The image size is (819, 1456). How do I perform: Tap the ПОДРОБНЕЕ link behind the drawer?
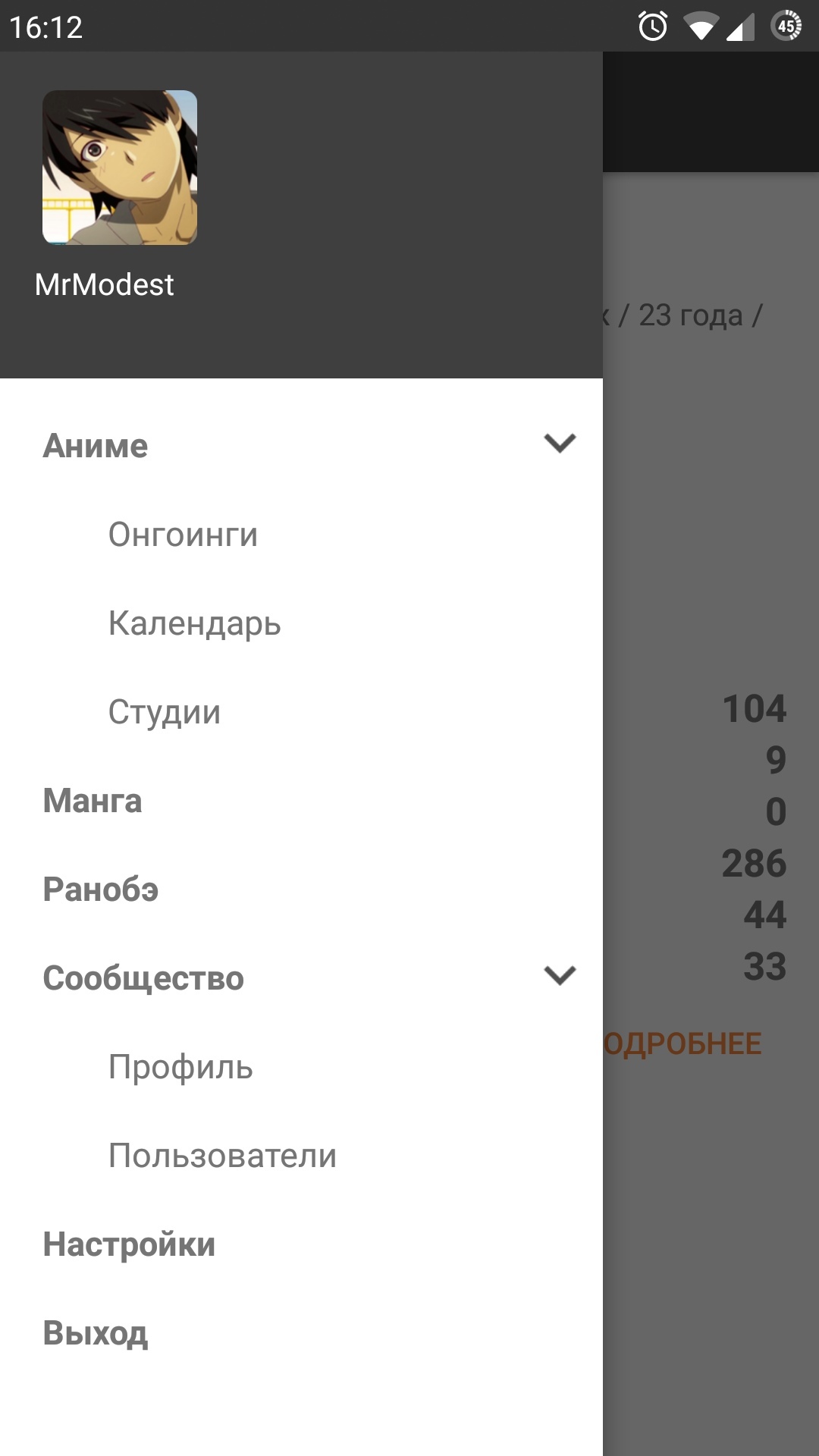pyautogui.click(x=682, y=1044)
